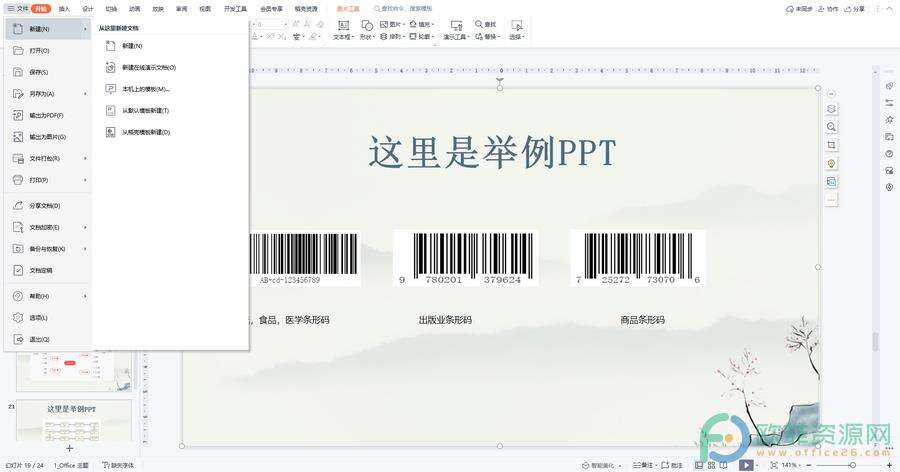This screenshot has width=900, height=472.
Task: Click the Missing fonts (缺失字体) status bar button
Action: point(118,465)
